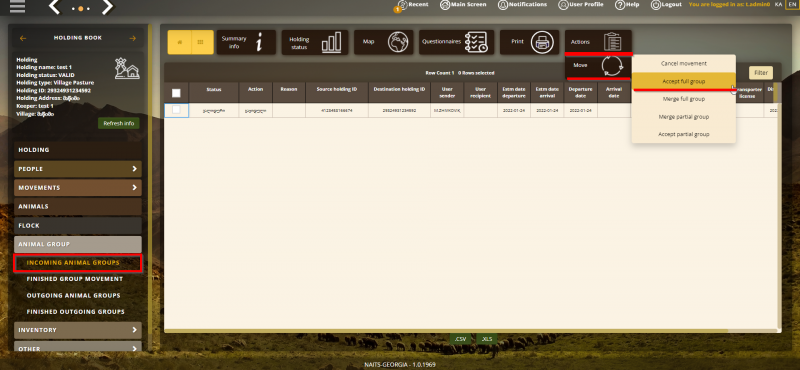Open the Actions clipboard menu

[x=598, y=42]
